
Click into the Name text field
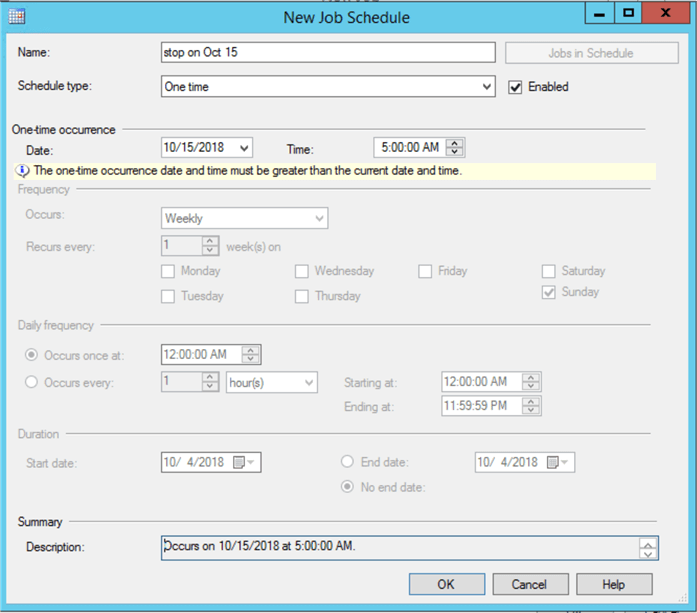coord(327,52)
